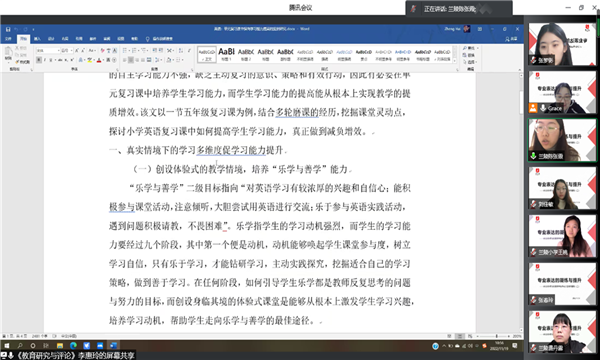Open the File tab
The image size is (600, 360).
(8, 39)
